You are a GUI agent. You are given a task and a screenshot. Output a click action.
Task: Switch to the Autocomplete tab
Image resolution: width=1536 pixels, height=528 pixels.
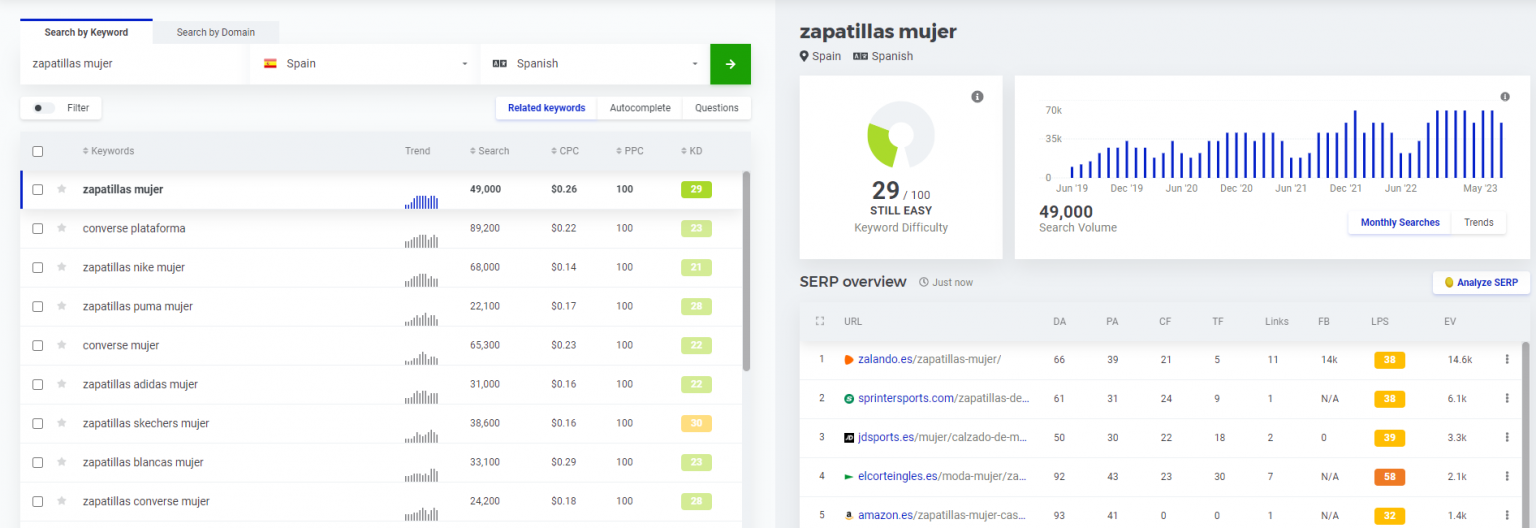pos(640,108)
